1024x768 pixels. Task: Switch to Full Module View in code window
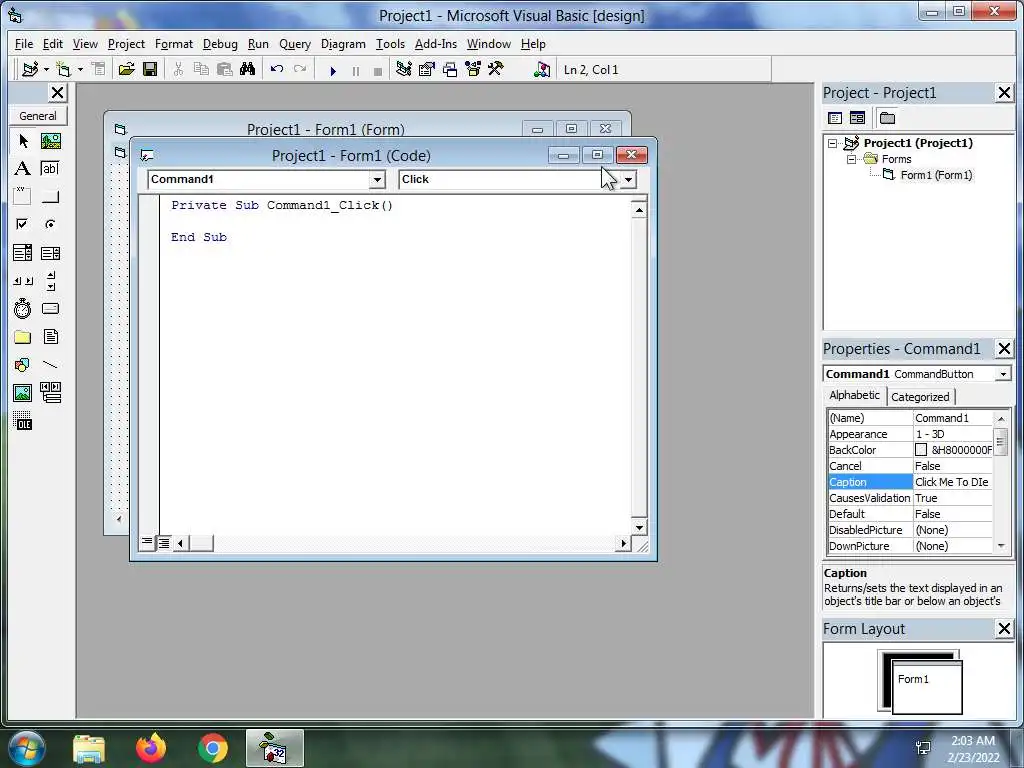click(164, 543)
